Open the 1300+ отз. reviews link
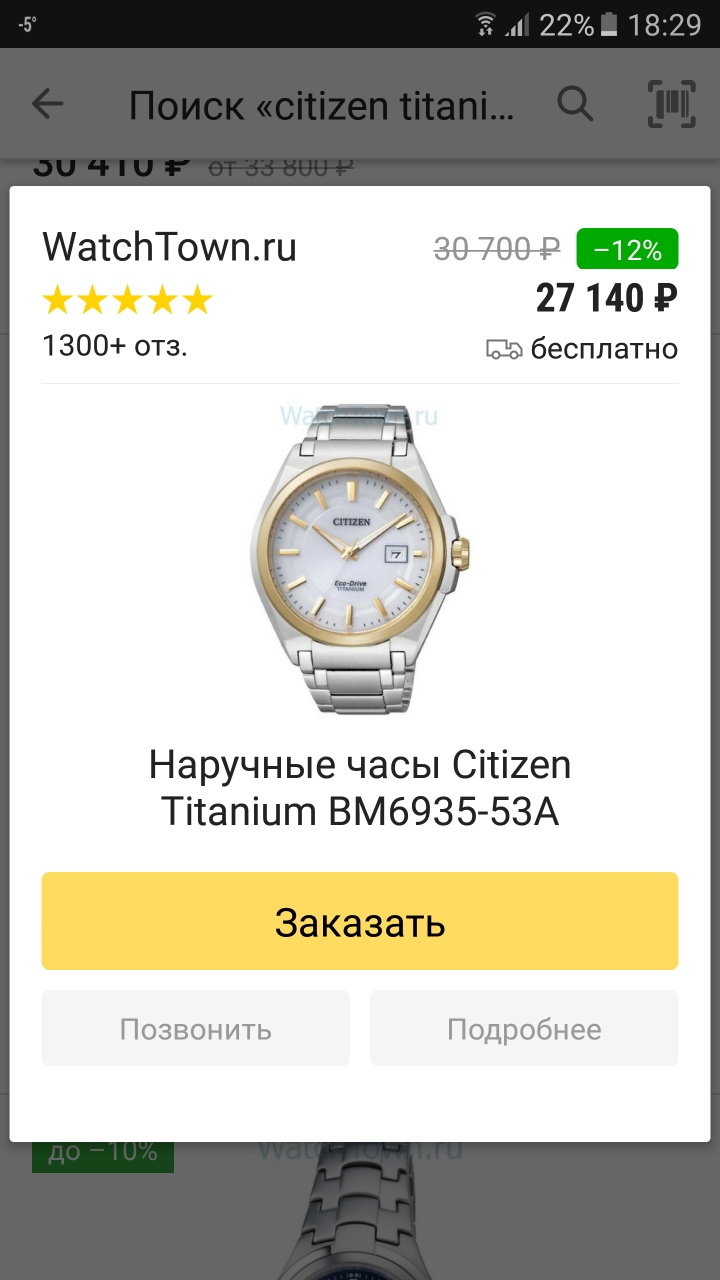Screen dimensions: 720x1280 coord(115,346)
